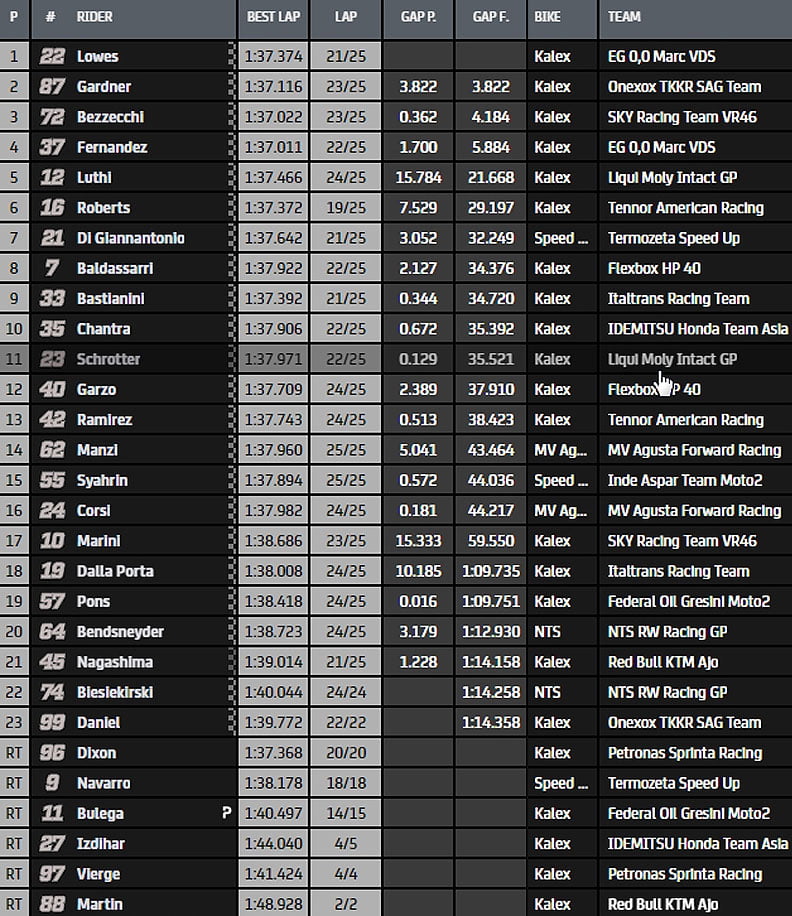Screen dimensions: 792x916
Task: Click the pit 'P' icon beside Bulega
Action: pos(226,813)
